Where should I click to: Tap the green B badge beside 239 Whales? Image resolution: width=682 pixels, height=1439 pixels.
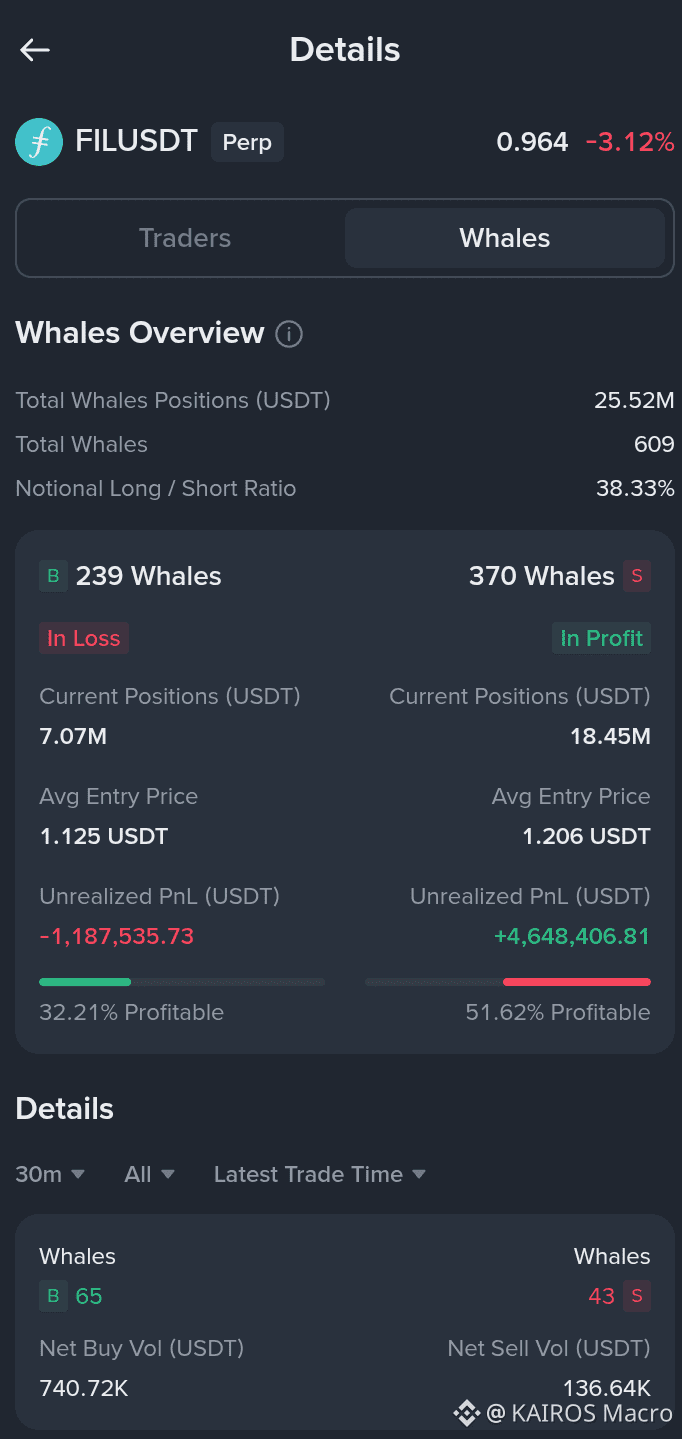pos(53,576)
